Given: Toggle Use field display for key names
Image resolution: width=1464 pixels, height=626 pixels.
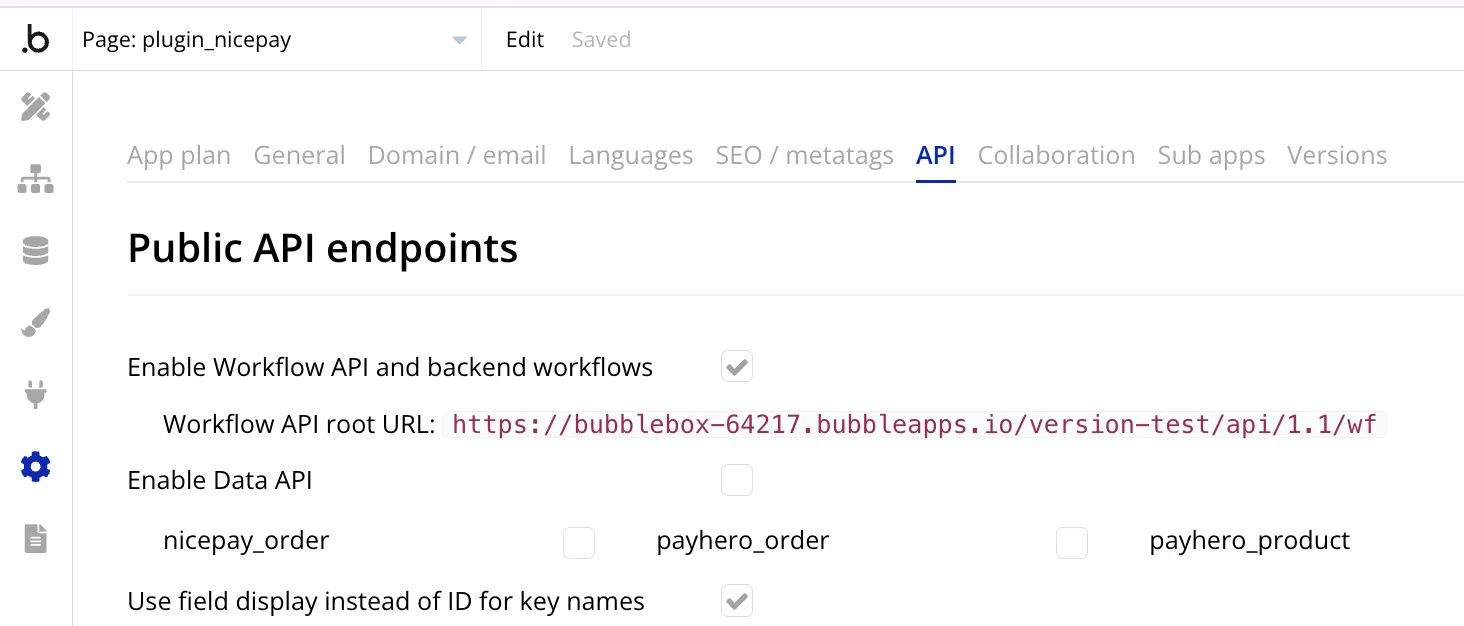Looking at the screenshot, I should coord(737,601).
